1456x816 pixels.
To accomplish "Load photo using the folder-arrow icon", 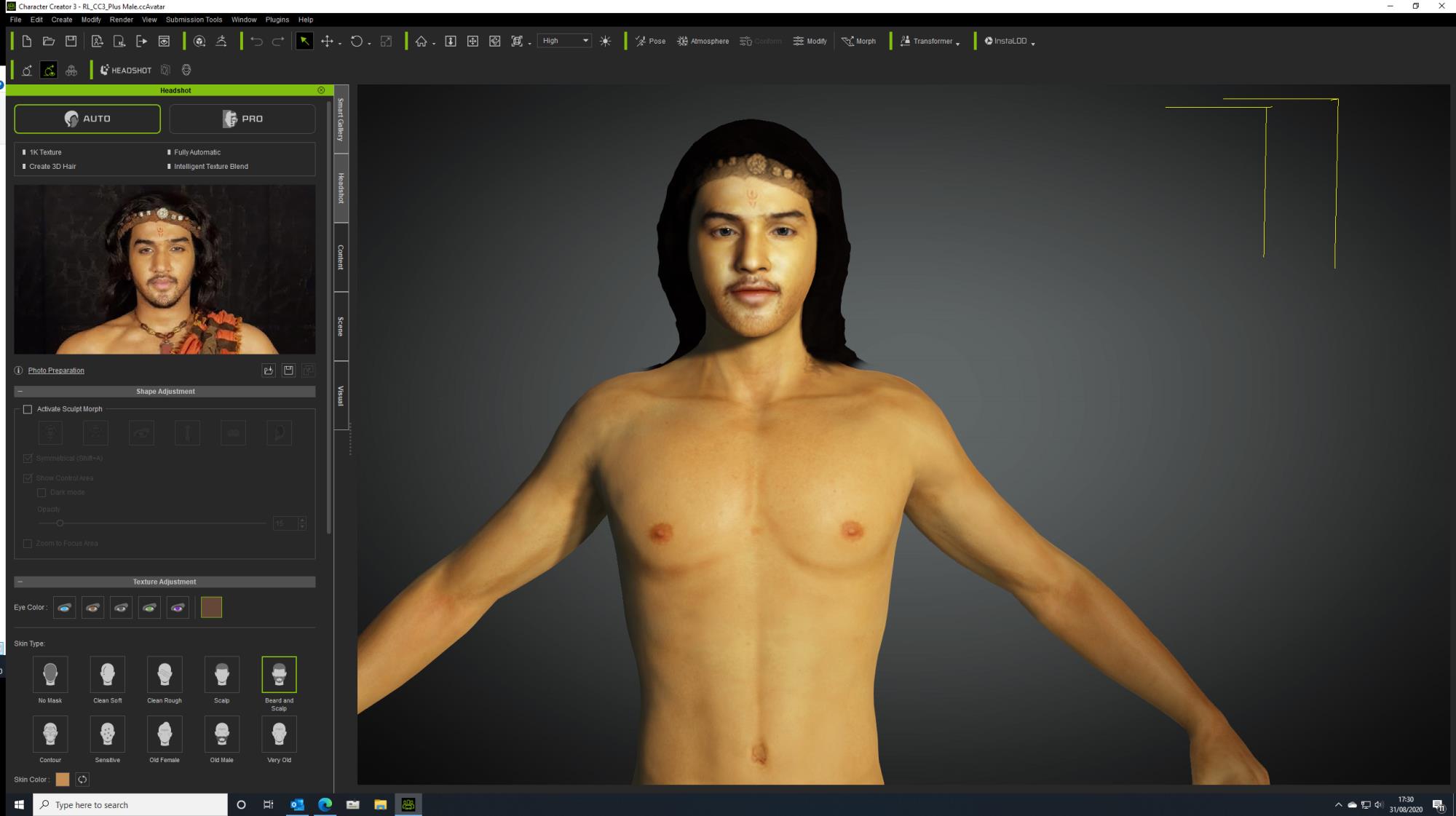I will click(269, 371).
